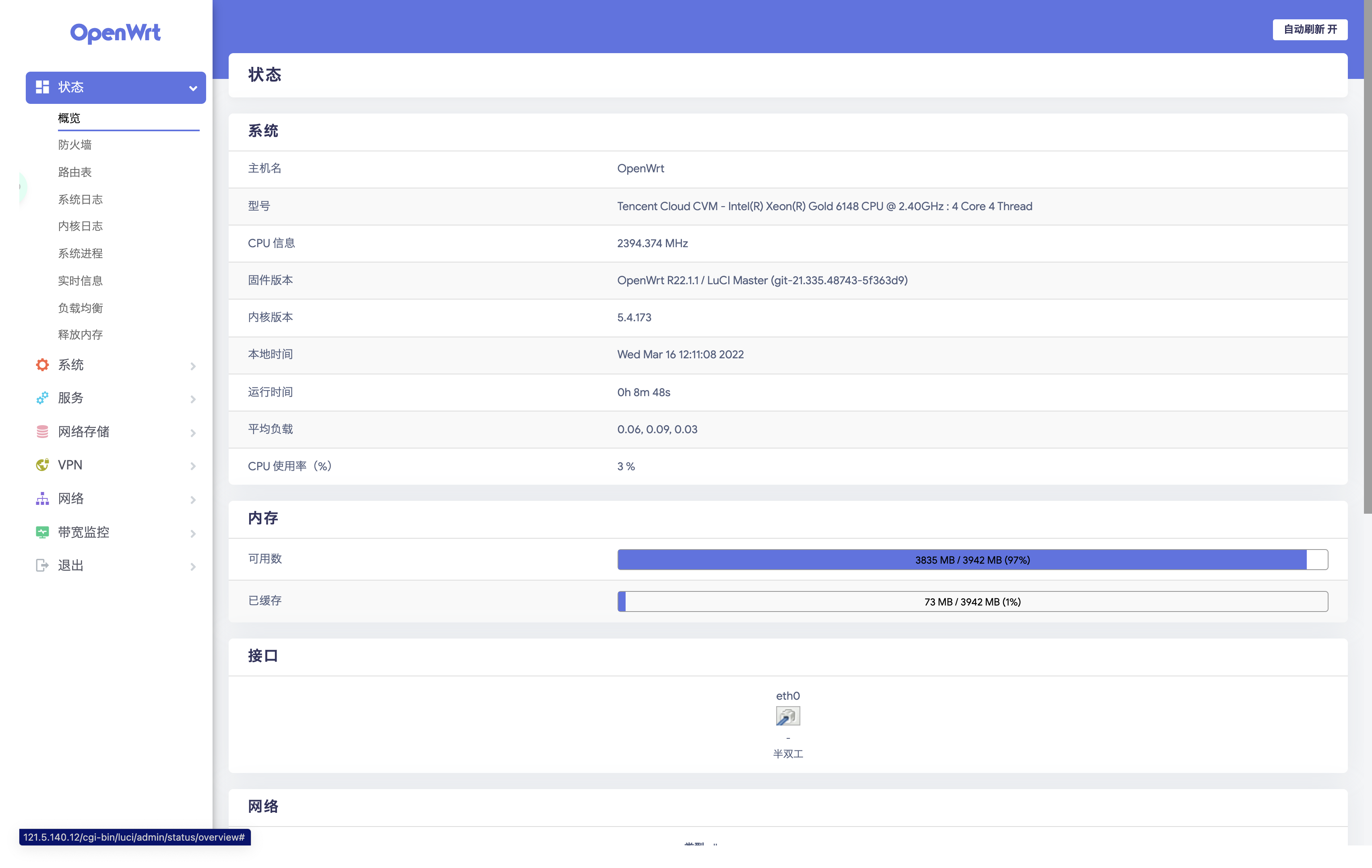This screenshot has width=1372, height=868.
Task: Expand the 网络 menu arrow
Action: click(193, 500)
